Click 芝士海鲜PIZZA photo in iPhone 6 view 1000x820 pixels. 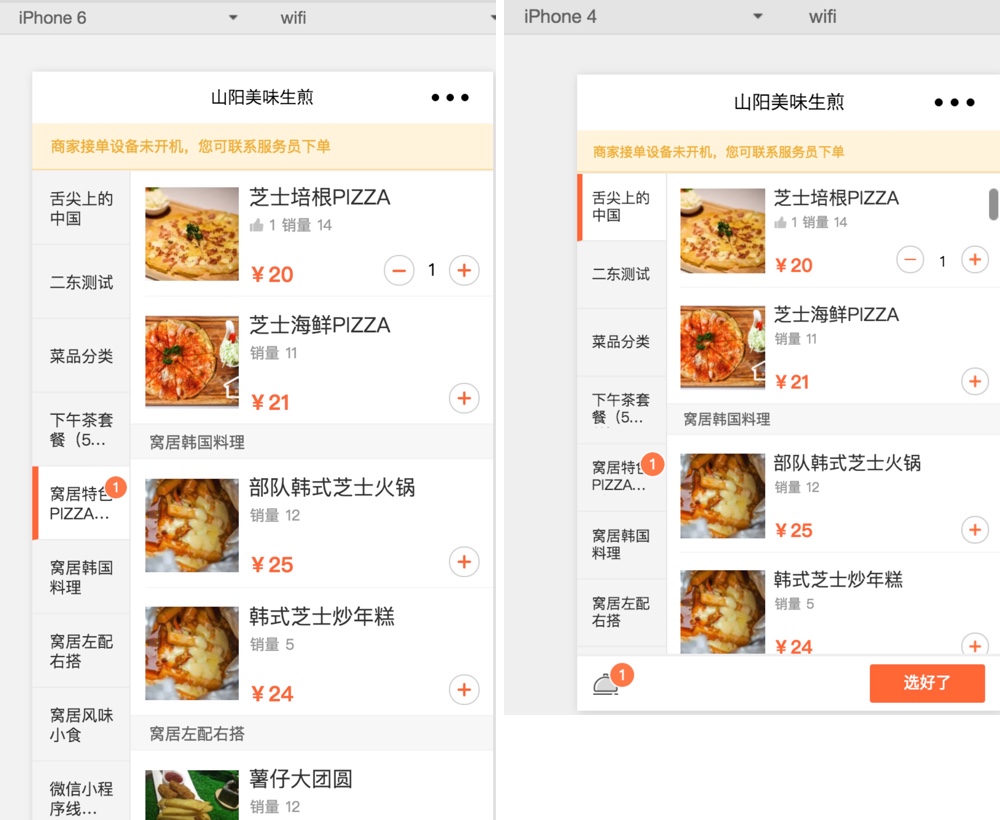(x=192, y=362)
